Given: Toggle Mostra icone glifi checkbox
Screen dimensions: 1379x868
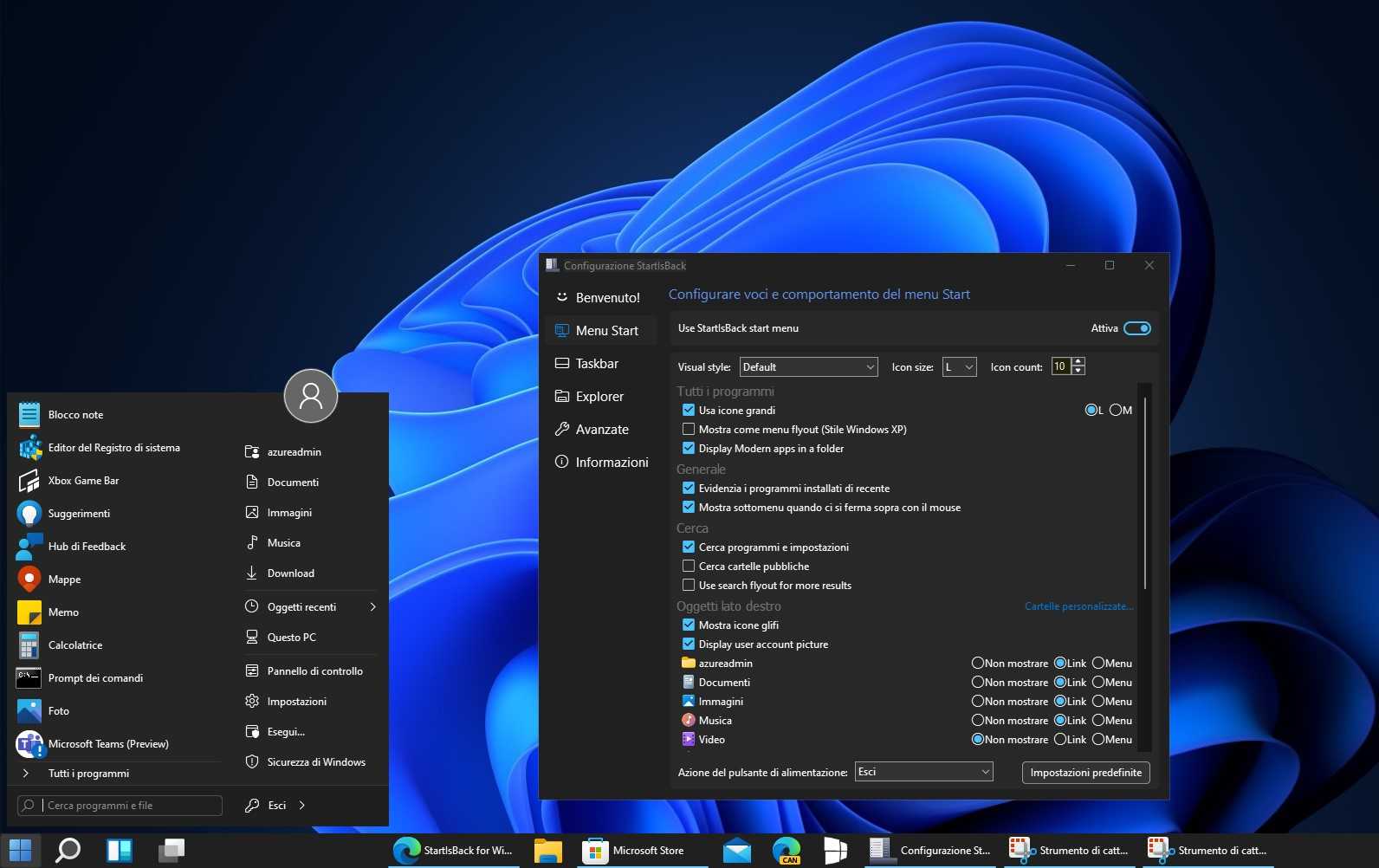Looking at the screenshot, I should (689, 625).
